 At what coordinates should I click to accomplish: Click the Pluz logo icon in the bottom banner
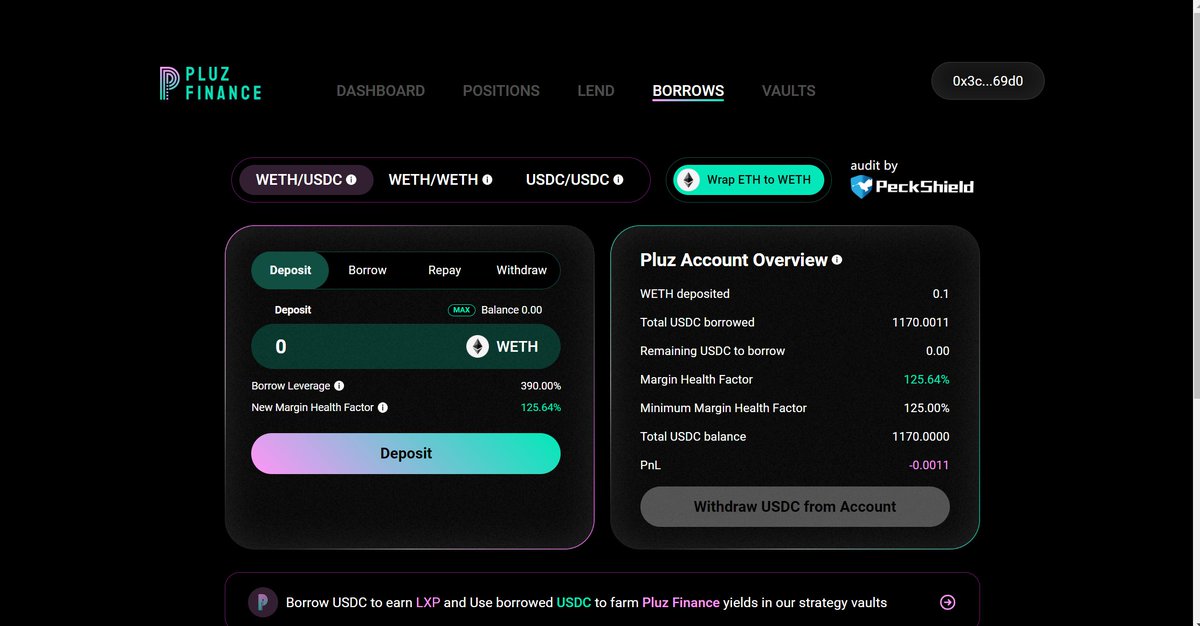click(x=262, y=602)
